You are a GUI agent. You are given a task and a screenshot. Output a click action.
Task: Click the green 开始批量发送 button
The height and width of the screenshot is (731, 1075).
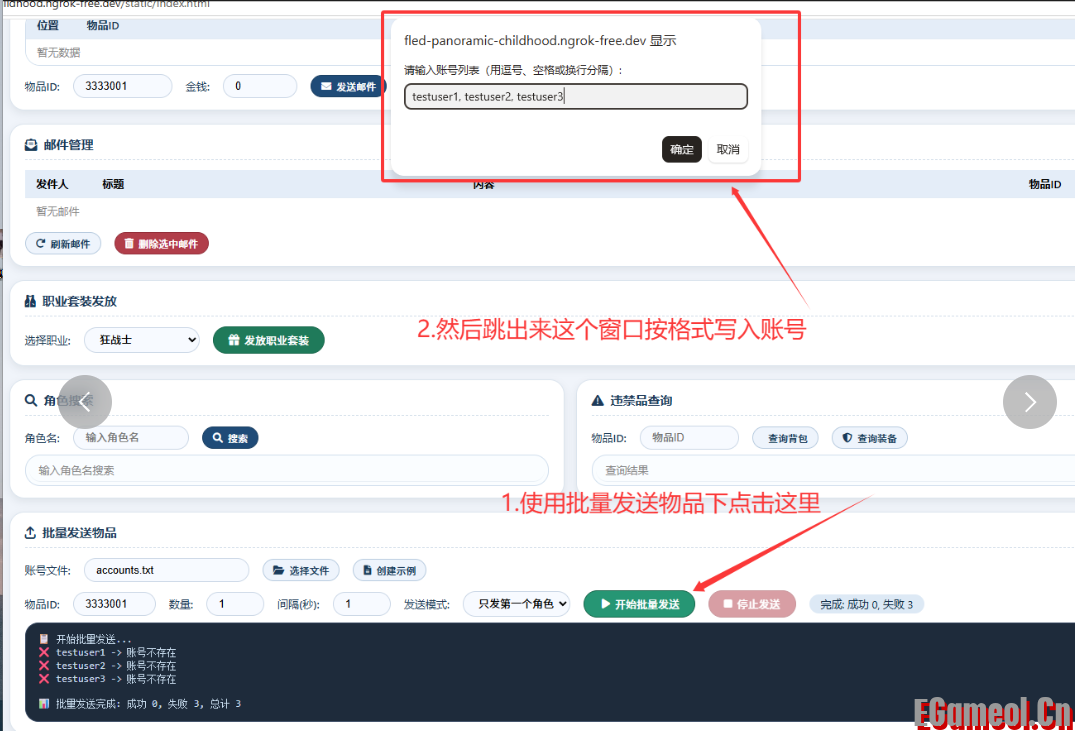[x=640, y=604]
